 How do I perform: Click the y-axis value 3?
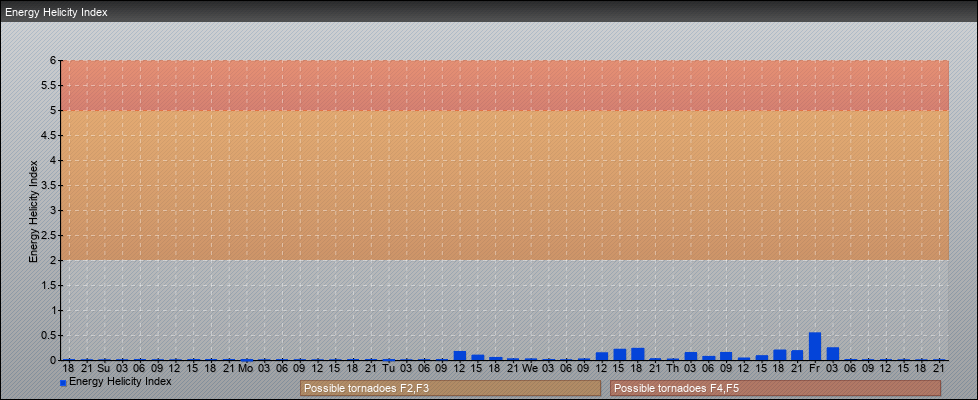pos(54,210)
